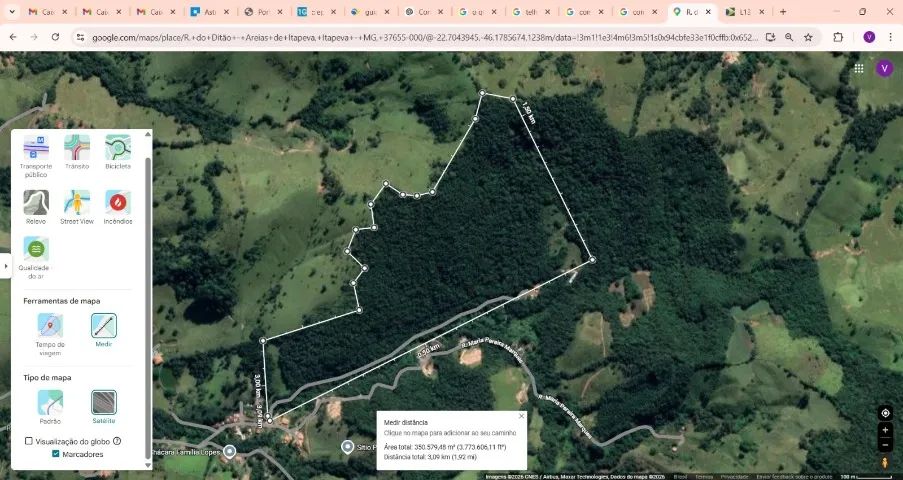Screen dimensions: 903x480
Task: Switch to the gui browser tab
Action: [371, 12]
